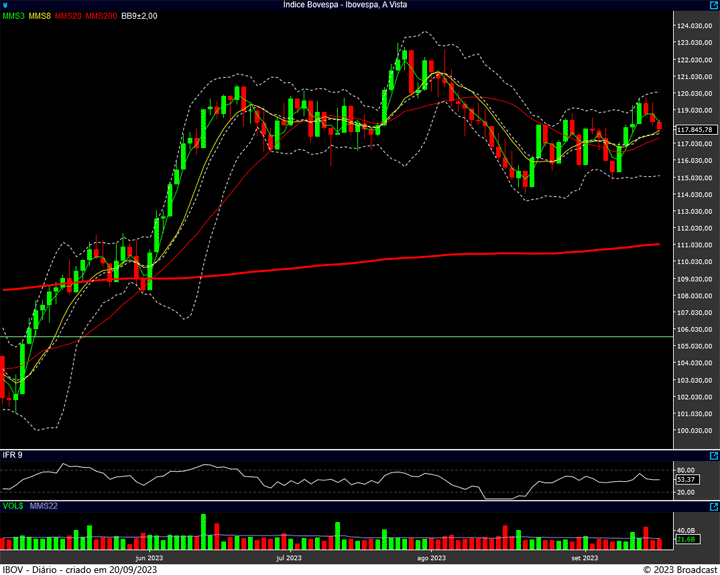
Task: Click the Índice Bovespa chart title bar
Action: (x=359, y=5)
